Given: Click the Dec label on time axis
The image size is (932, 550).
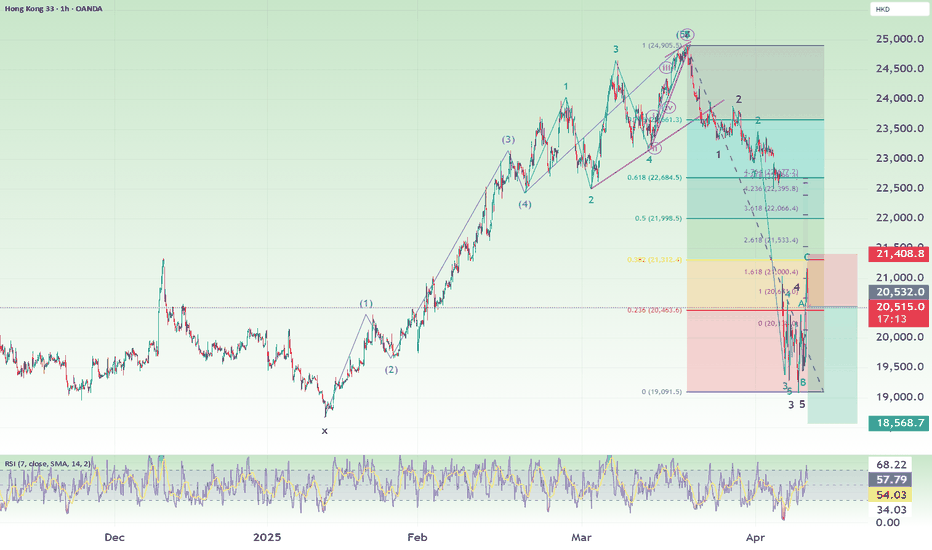Looking at the screenshot, I should click(x=114, y=538).
